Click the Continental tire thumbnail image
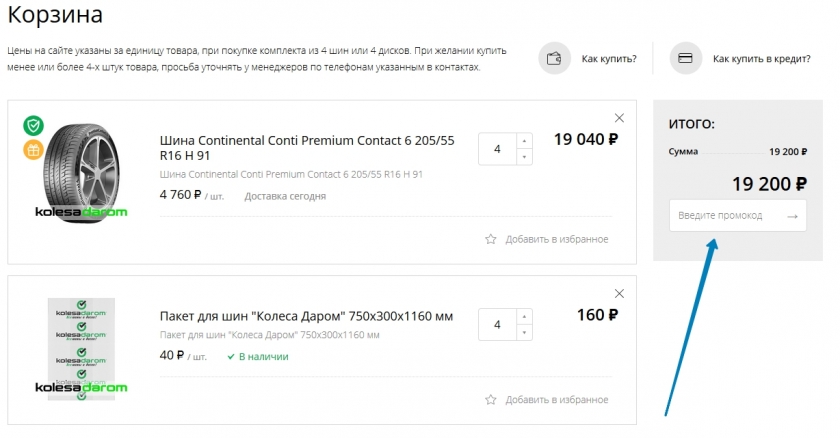Viewport: 840px width, 438px height. [82, 170]
